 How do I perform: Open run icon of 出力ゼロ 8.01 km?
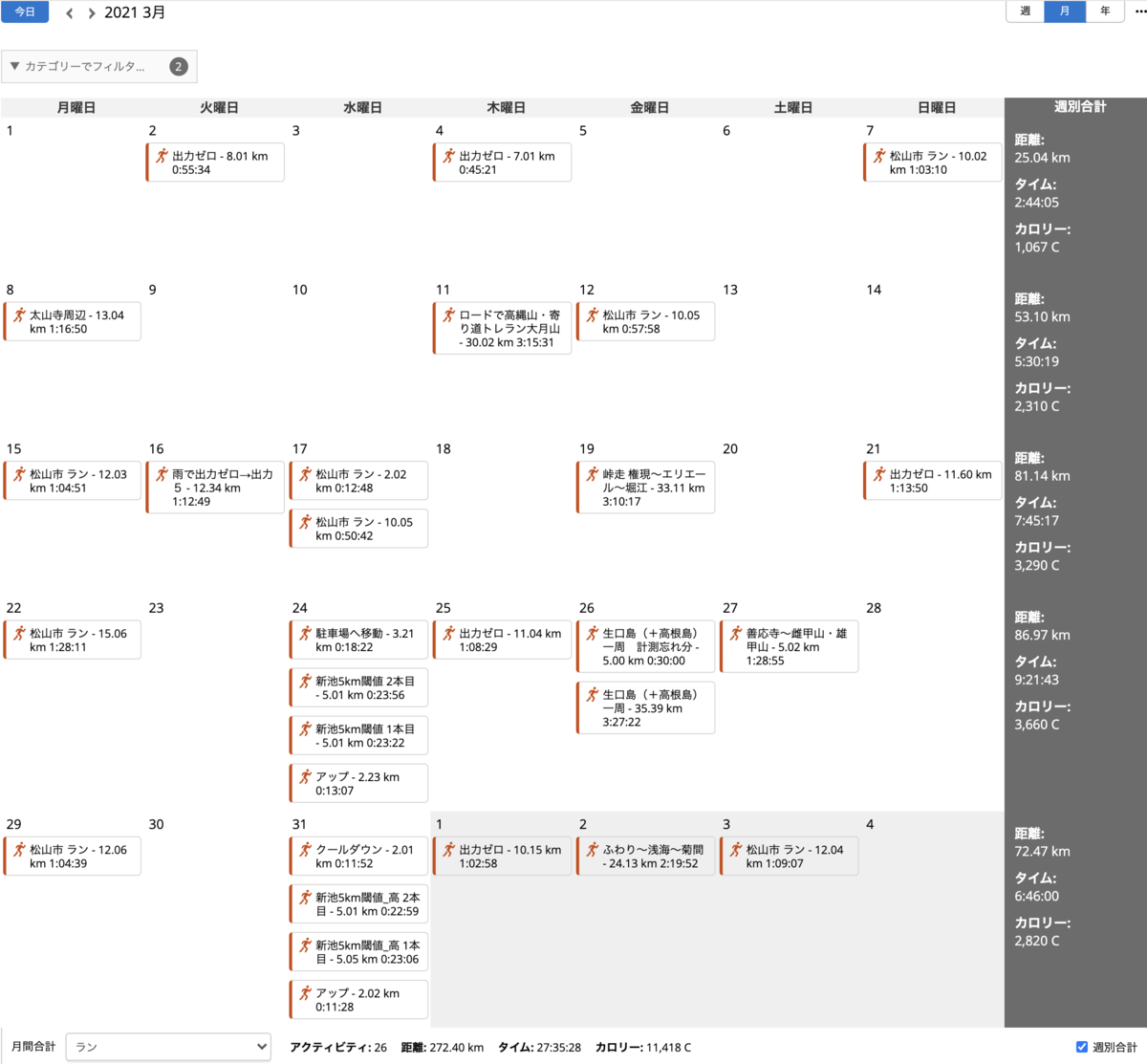pos(162,156)
